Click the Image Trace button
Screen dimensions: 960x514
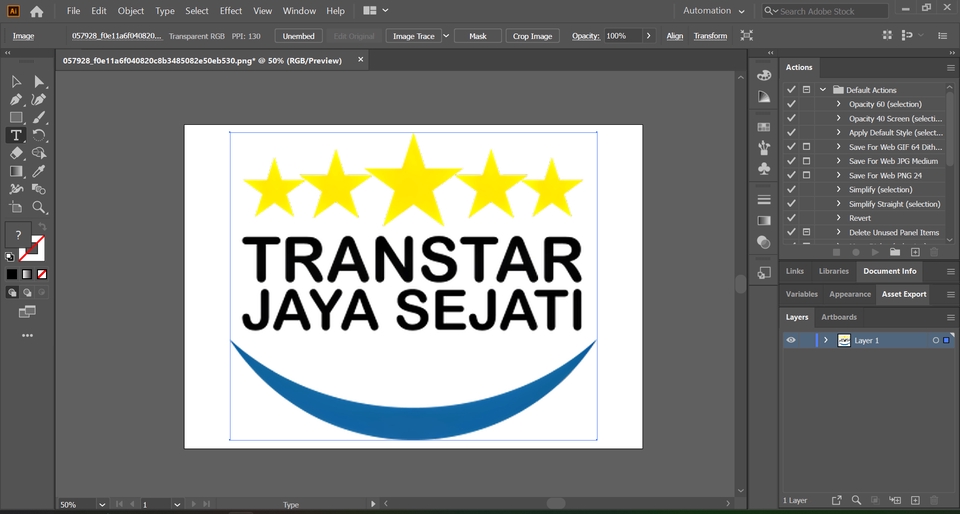(x=413, y=36)
